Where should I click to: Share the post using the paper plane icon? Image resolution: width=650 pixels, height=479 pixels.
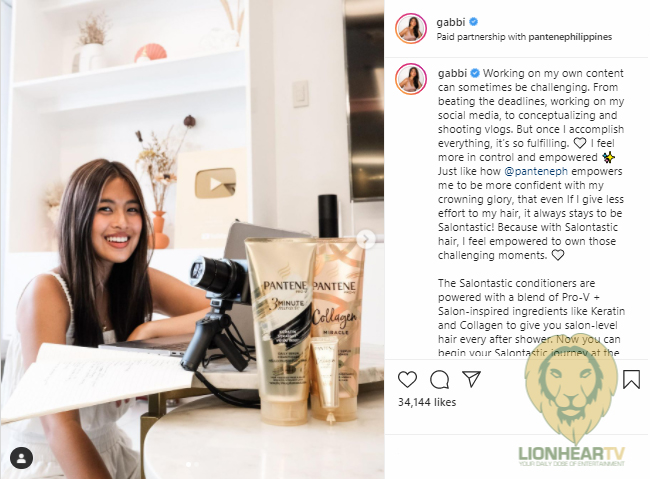(471, 379)
